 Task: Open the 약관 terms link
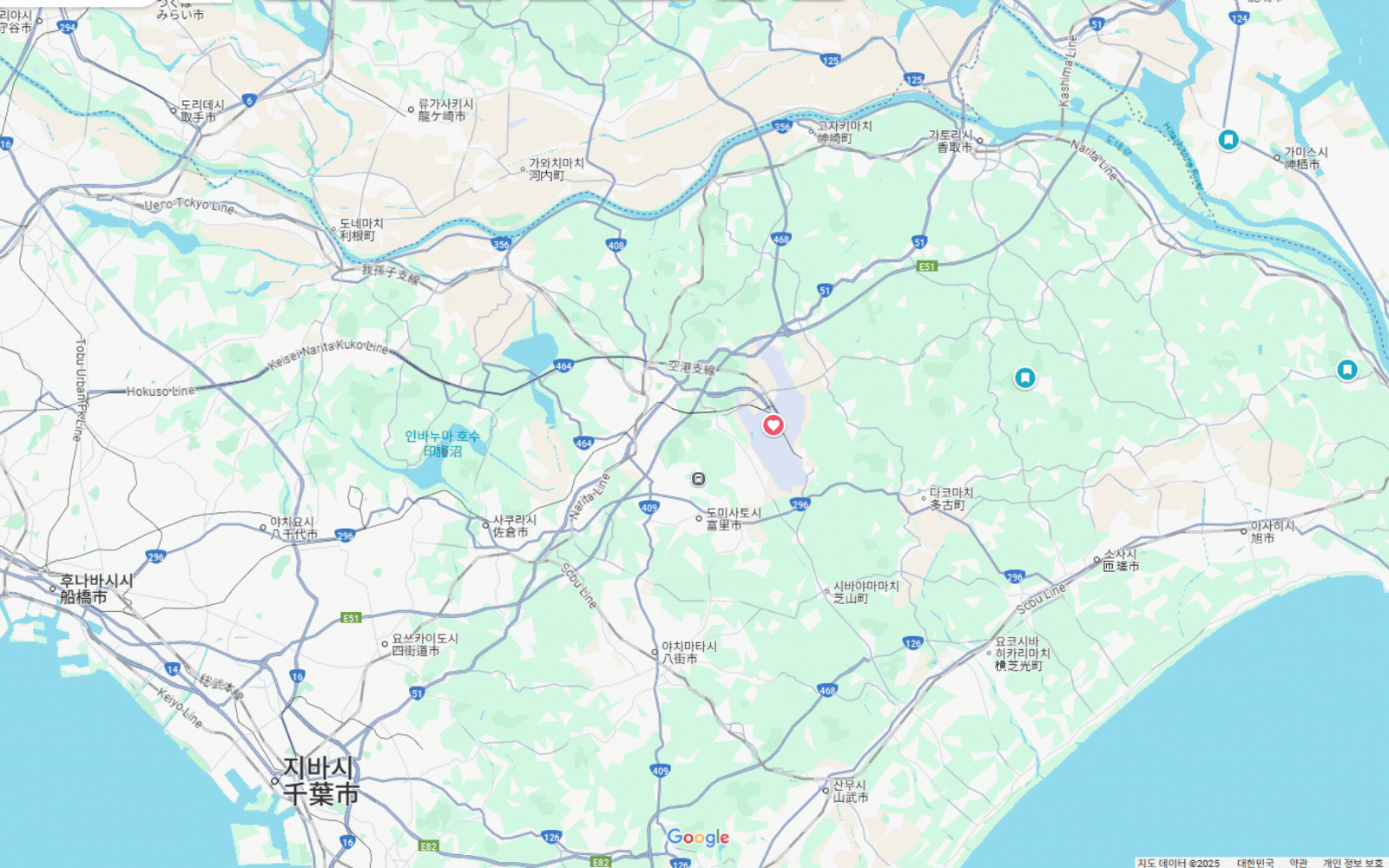coord(1298,863)
